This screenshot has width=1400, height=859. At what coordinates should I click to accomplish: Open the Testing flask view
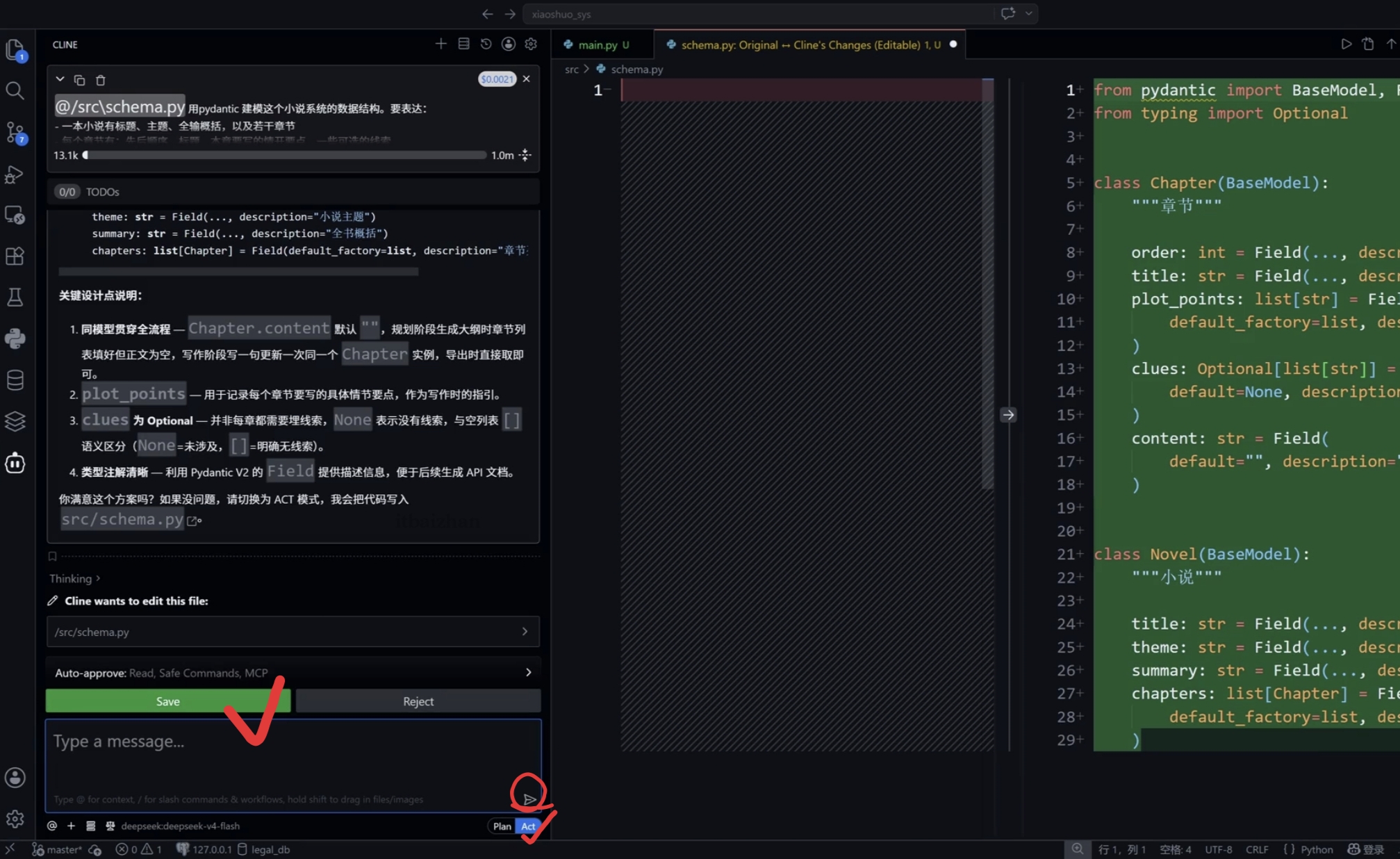pyautogui.click(x=15, y=297)
